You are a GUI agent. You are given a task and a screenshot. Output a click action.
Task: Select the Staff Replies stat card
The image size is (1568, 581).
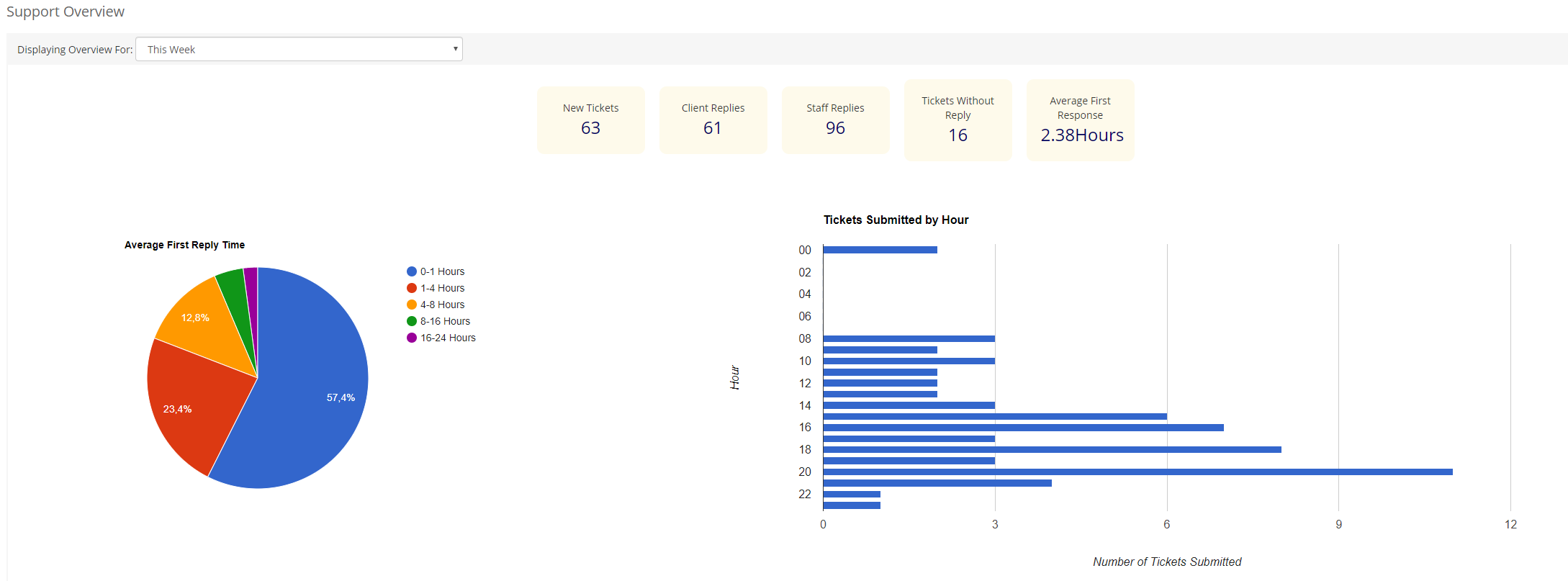tap(835, 120)
